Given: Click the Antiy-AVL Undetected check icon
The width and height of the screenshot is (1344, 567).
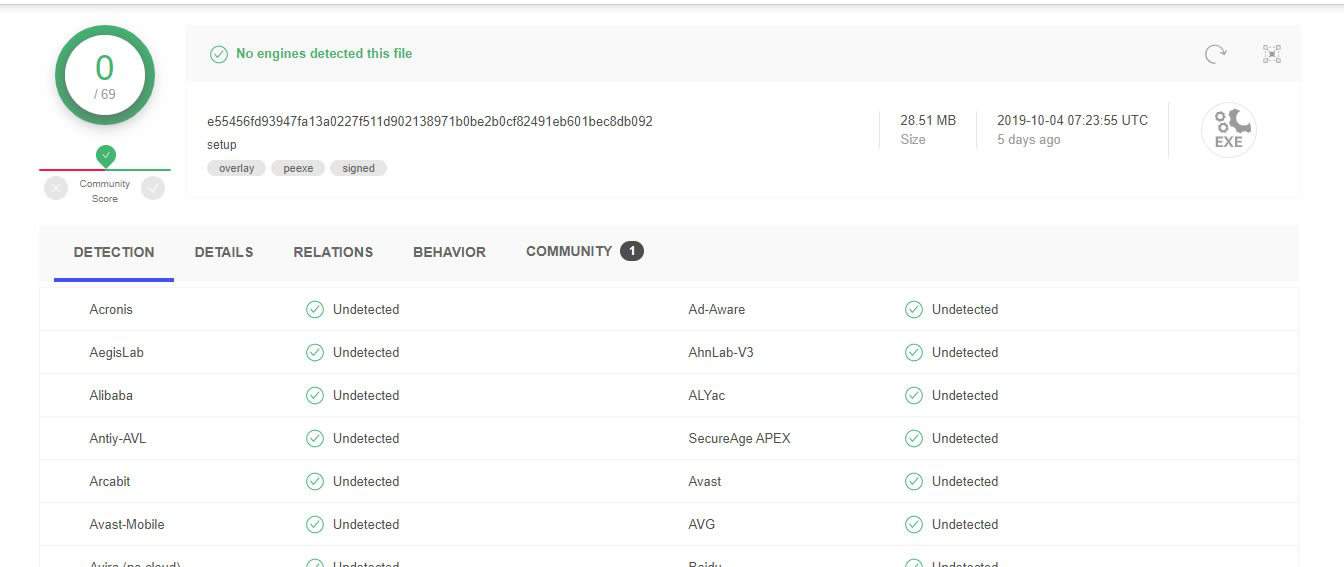Looking at the screenshot, I should point(315,438).
